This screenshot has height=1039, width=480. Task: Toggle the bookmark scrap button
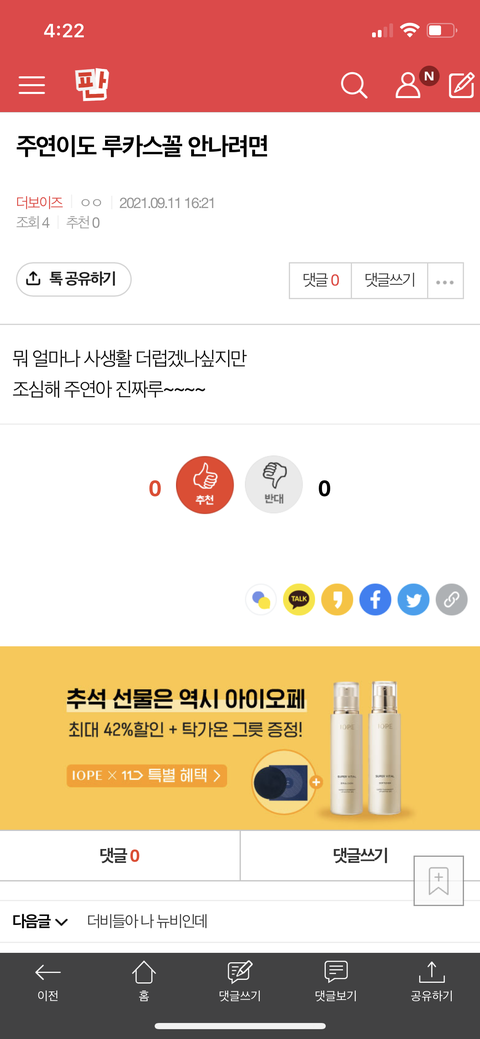[438, 881]
